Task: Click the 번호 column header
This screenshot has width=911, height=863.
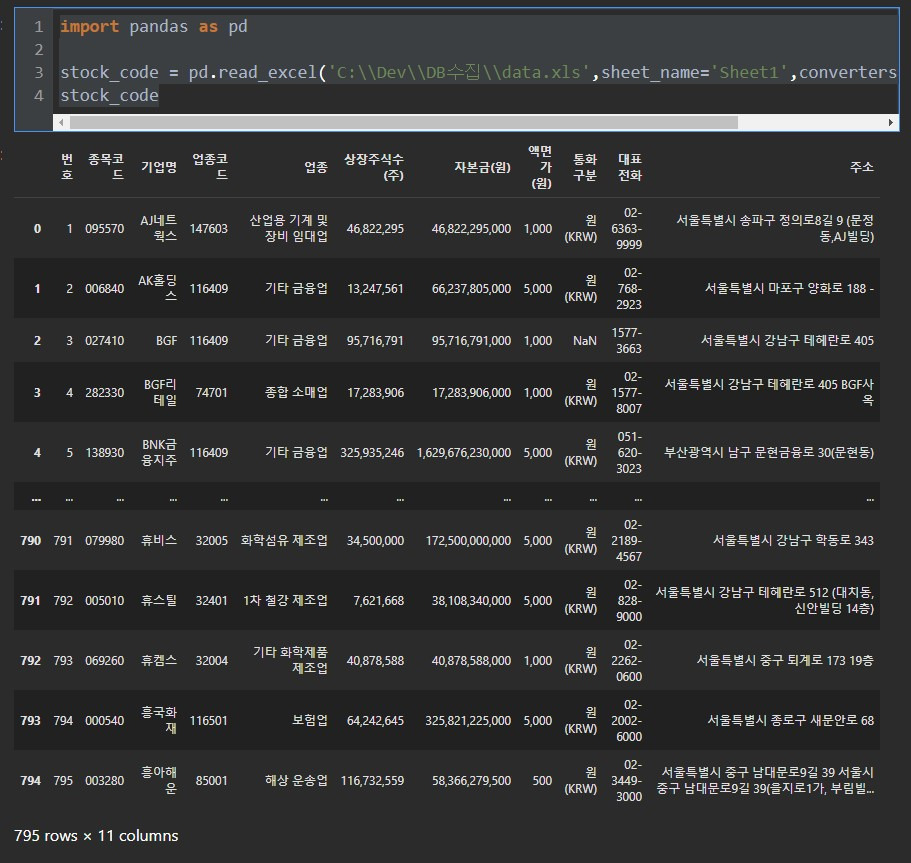Action: pyautogui.click(x=67, y=167)
